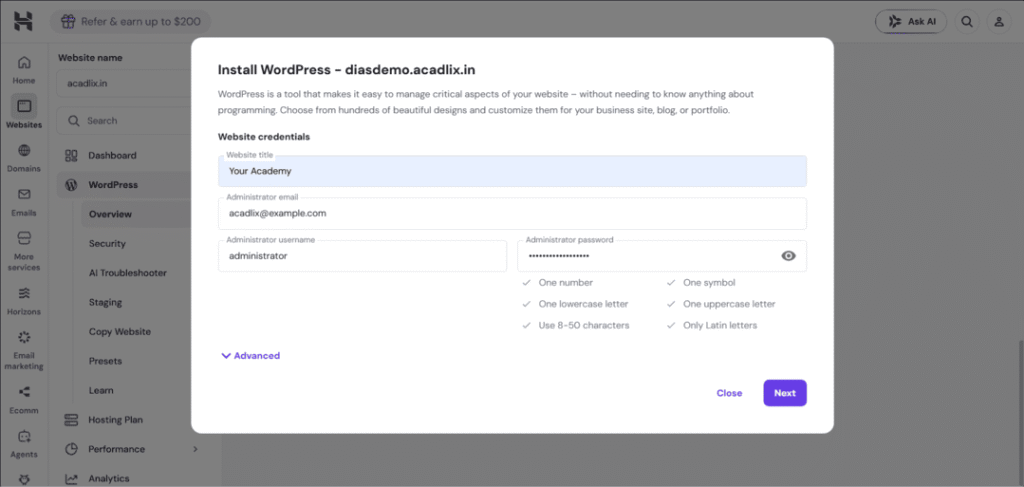Viewport: 1024px width, 487px height.
Task: Click the search magnifier icon in header
Action: (967, 22)
